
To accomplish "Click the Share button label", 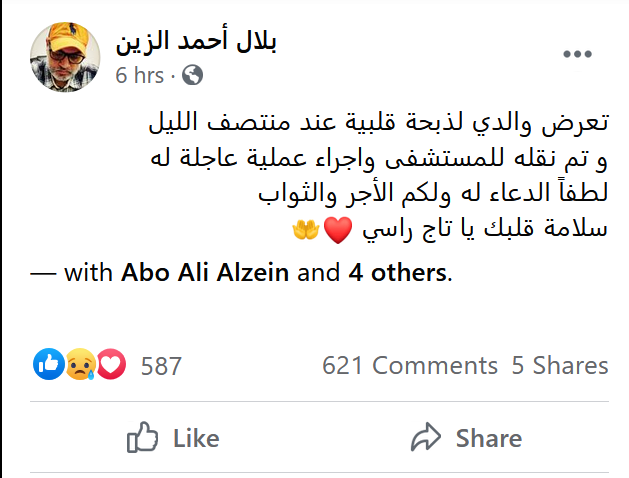I will pyautogui.click(x=489, y=438).
